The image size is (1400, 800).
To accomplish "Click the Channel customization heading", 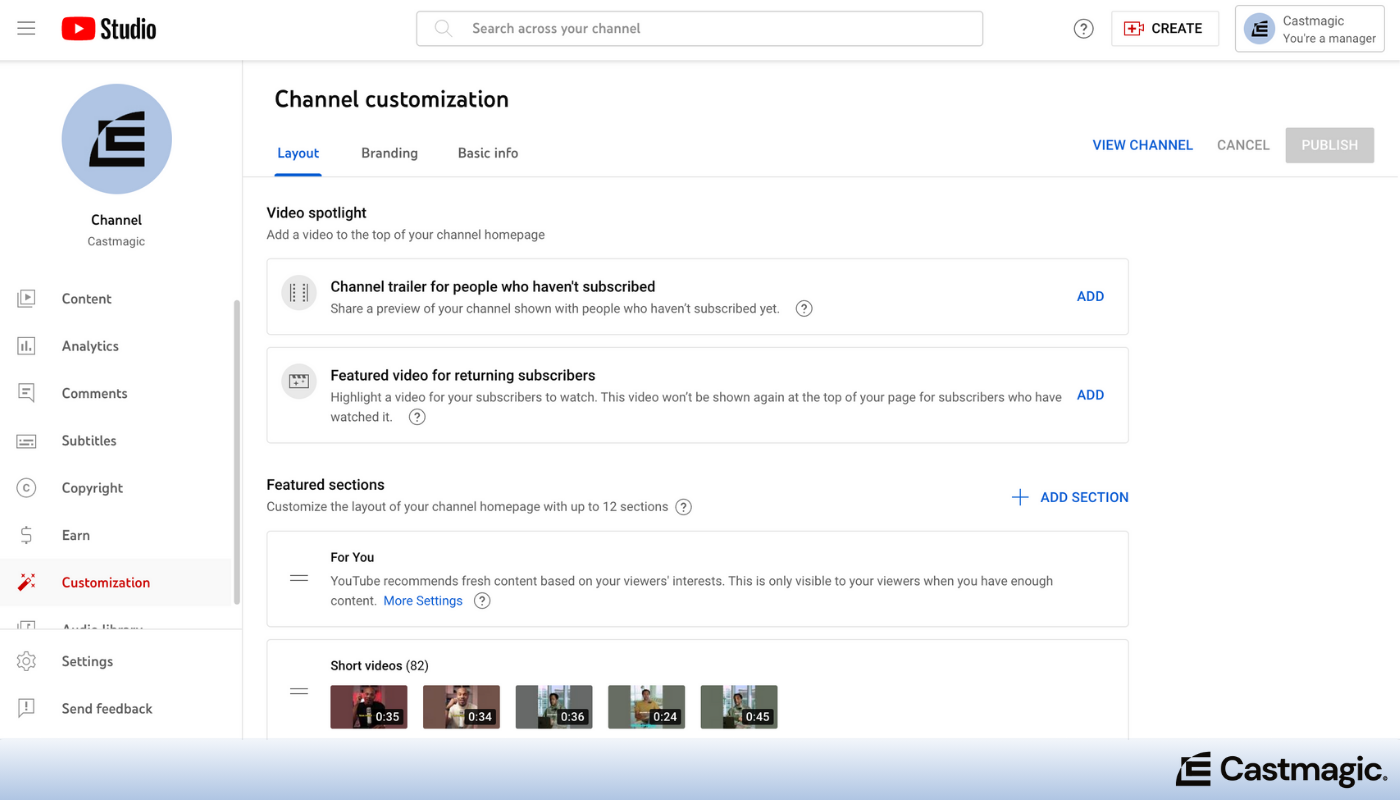I will click(x=392, y=99).
